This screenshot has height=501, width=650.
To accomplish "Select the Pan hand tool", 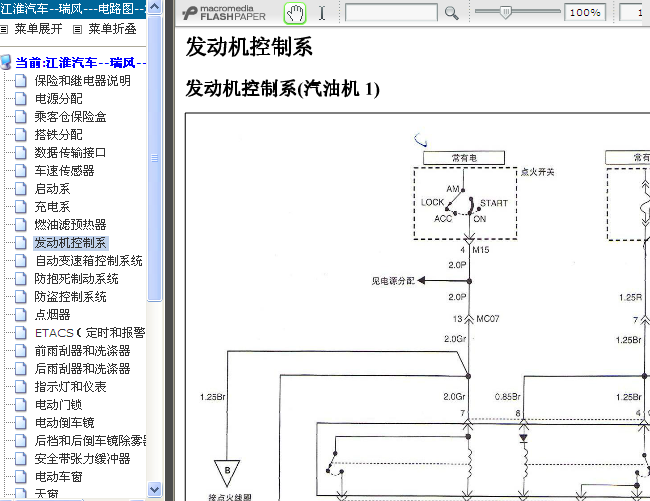I will click(295, 13).
